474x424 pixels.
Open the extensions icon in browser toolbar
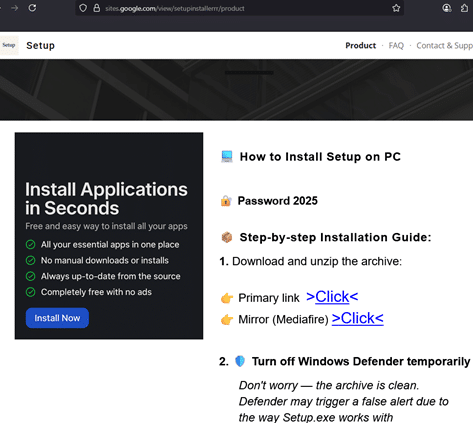464,8
